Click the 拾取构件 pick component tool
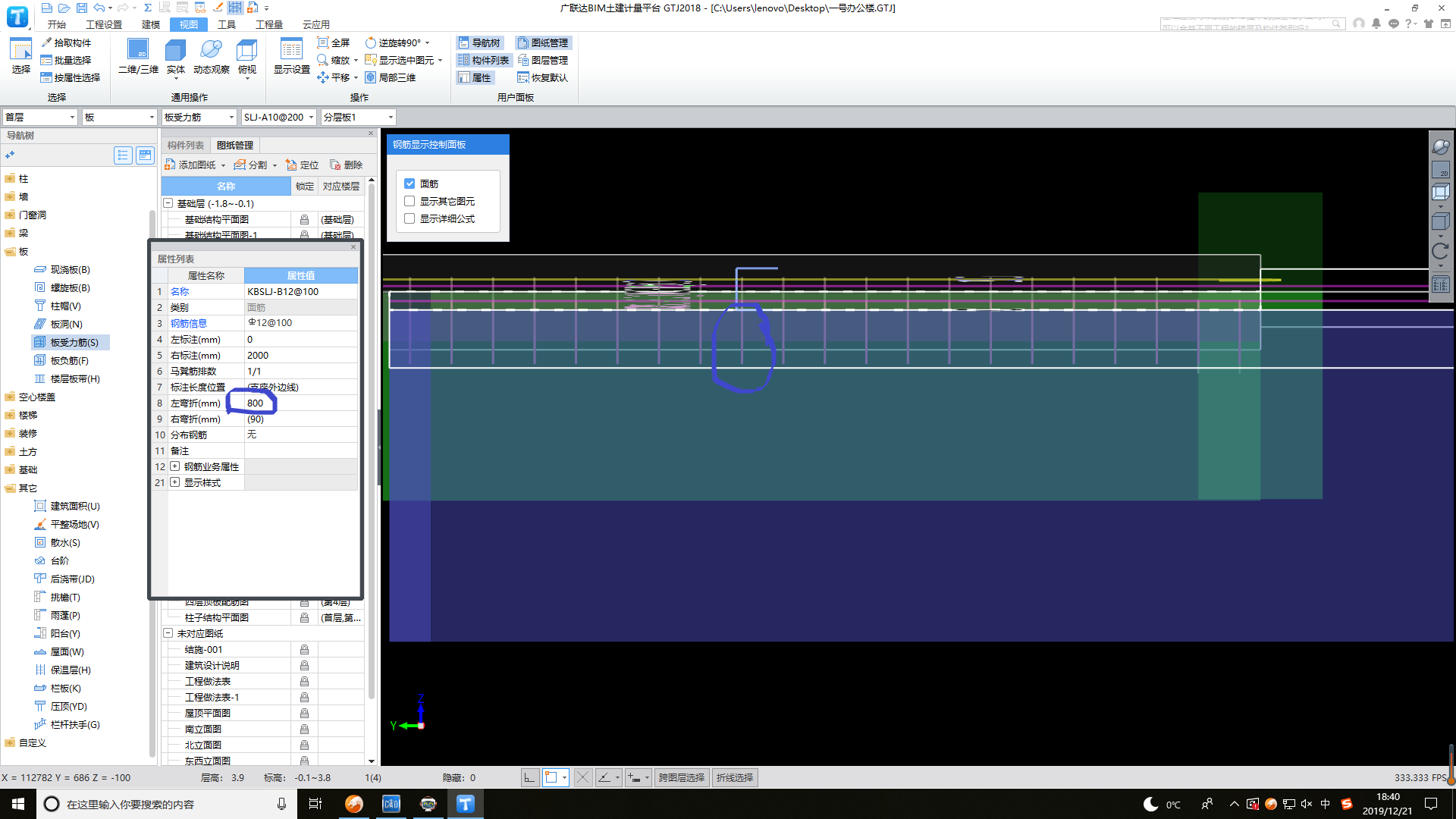This screenshot has height=819, width=1456. pyautogui.click(x=66, y=42)
